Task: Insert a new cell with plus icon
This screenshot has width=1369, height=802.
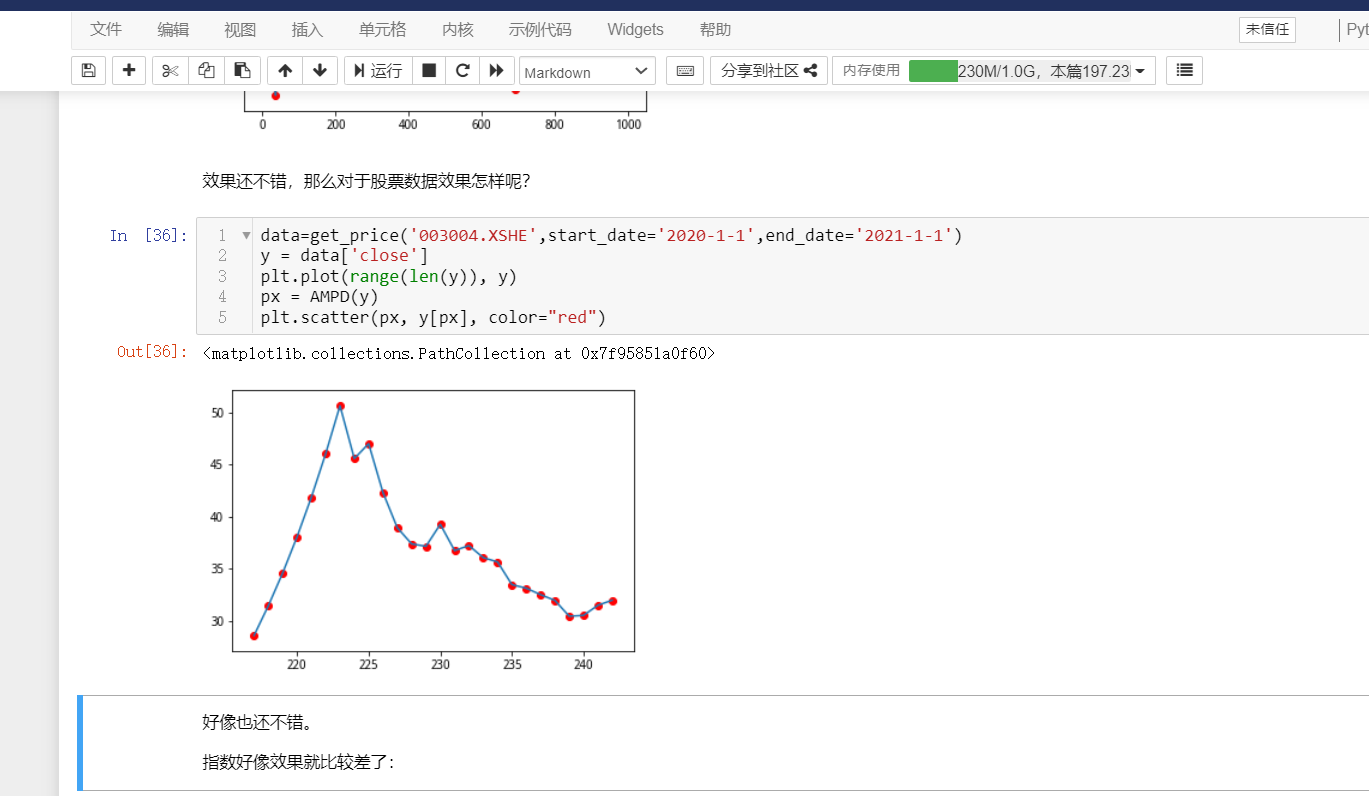Action: pos(128,70)
